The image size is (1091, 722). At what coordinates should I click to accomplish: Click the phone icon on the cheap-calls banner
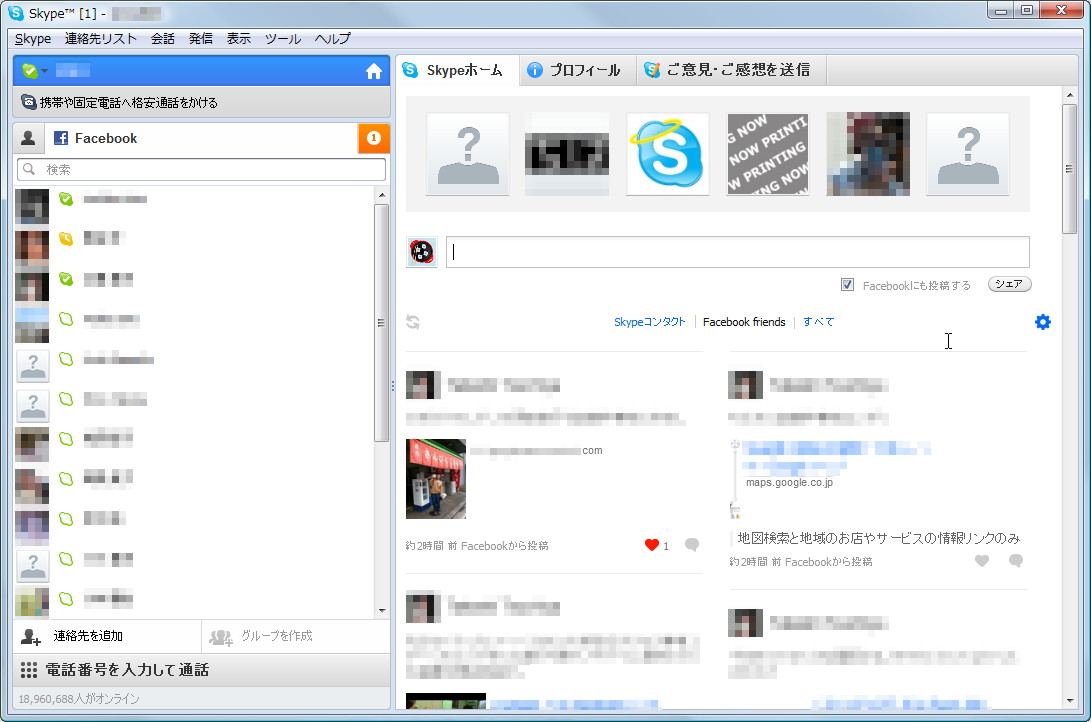[27, 102]
